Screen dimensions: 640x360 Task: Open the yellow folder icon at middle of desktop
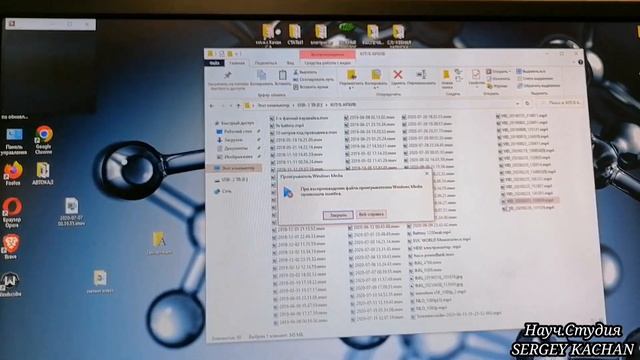pyautogui.click(x=159, y=242)
